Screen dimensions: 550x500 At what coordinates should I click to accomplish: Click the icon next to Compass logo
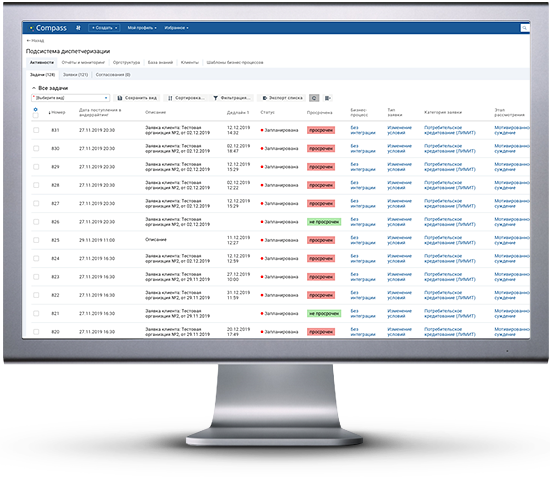pyautogui.click(x=78, y=28)
